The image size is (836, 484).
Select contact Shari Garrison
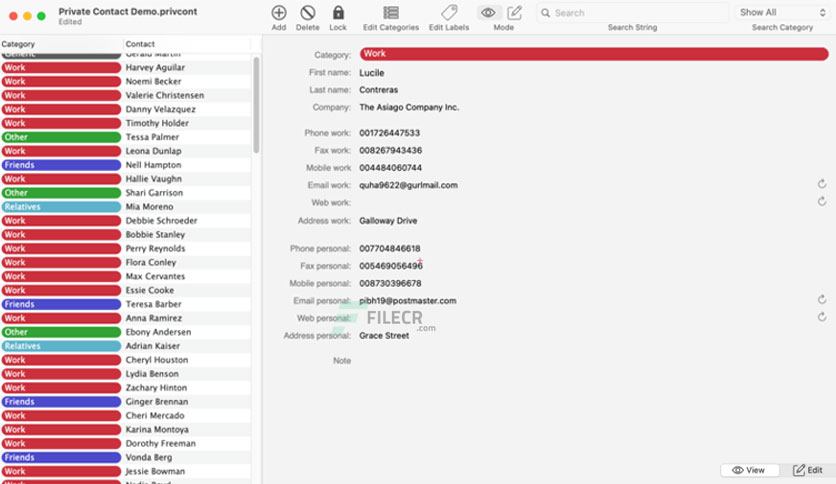coord(154,193)
